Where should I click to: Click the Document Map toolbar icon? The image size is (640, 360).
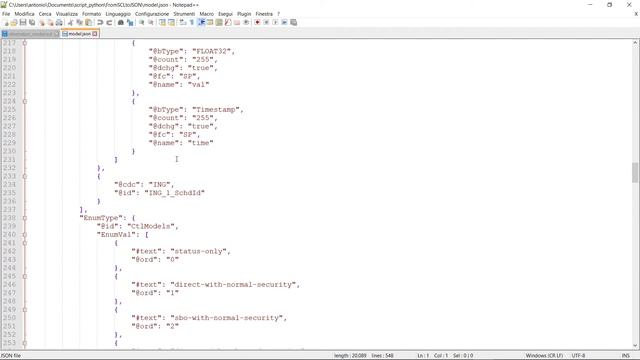[219, 22]
